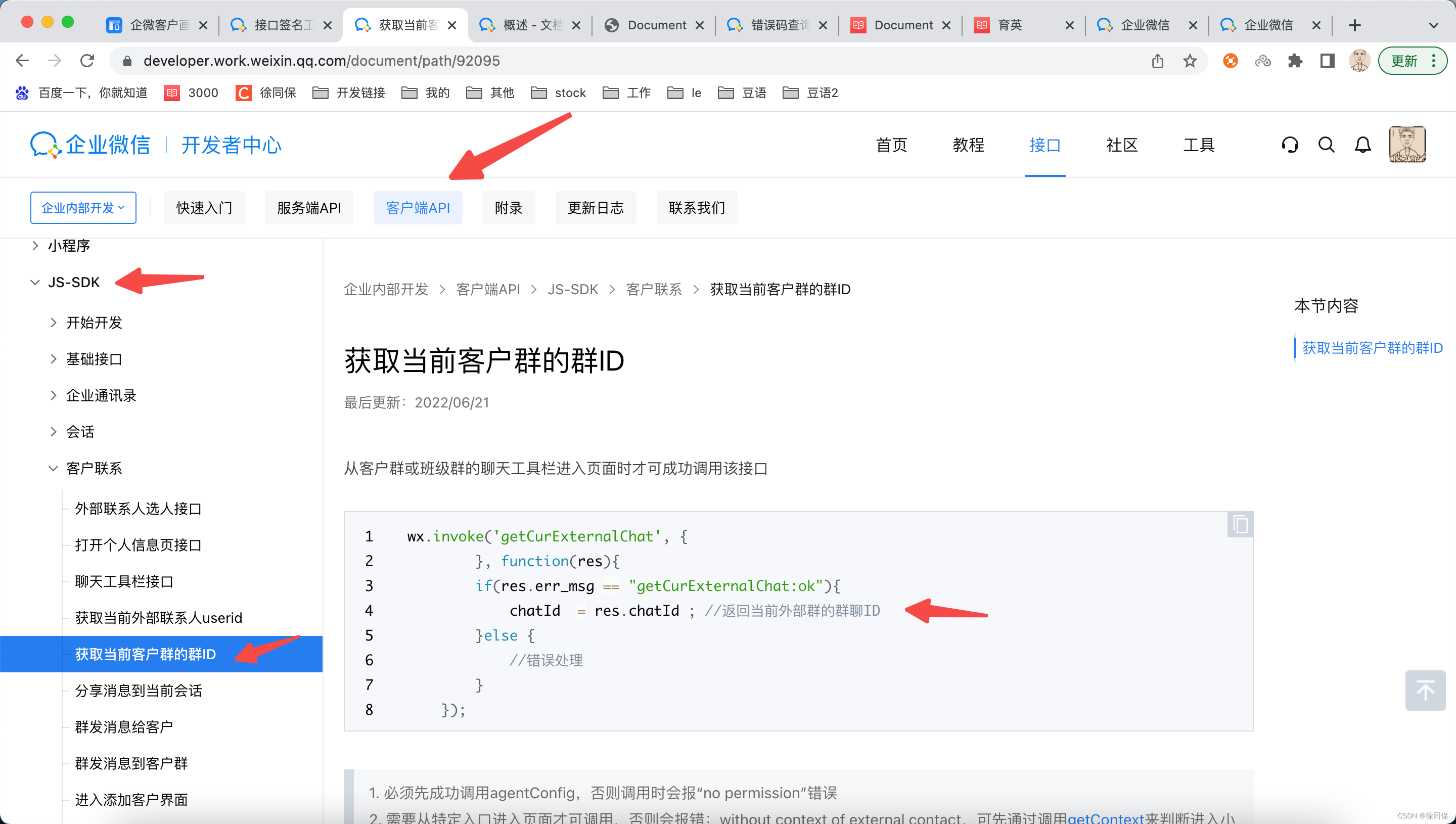This screenshot has height=824, width=1456.
Task: Open the 企业内部开发 dropdown
Action: (x=83, y=208)
